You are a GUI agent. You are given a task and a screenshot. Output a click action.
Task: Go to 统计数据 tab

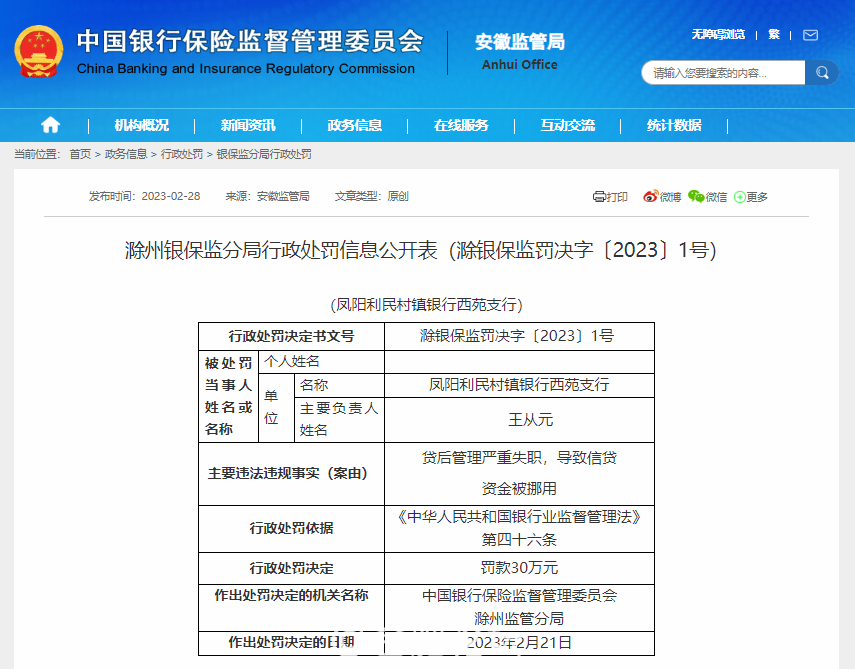pyautogui.click(x=674, y=125)
